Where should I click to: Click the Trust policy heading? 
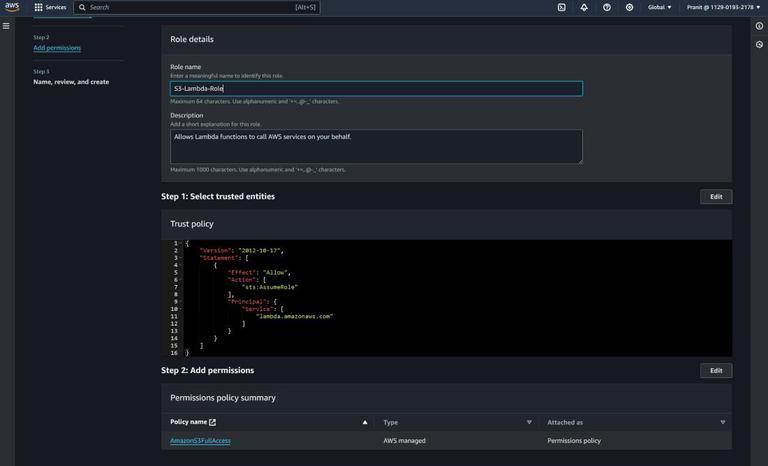click(x=192, y=224)
